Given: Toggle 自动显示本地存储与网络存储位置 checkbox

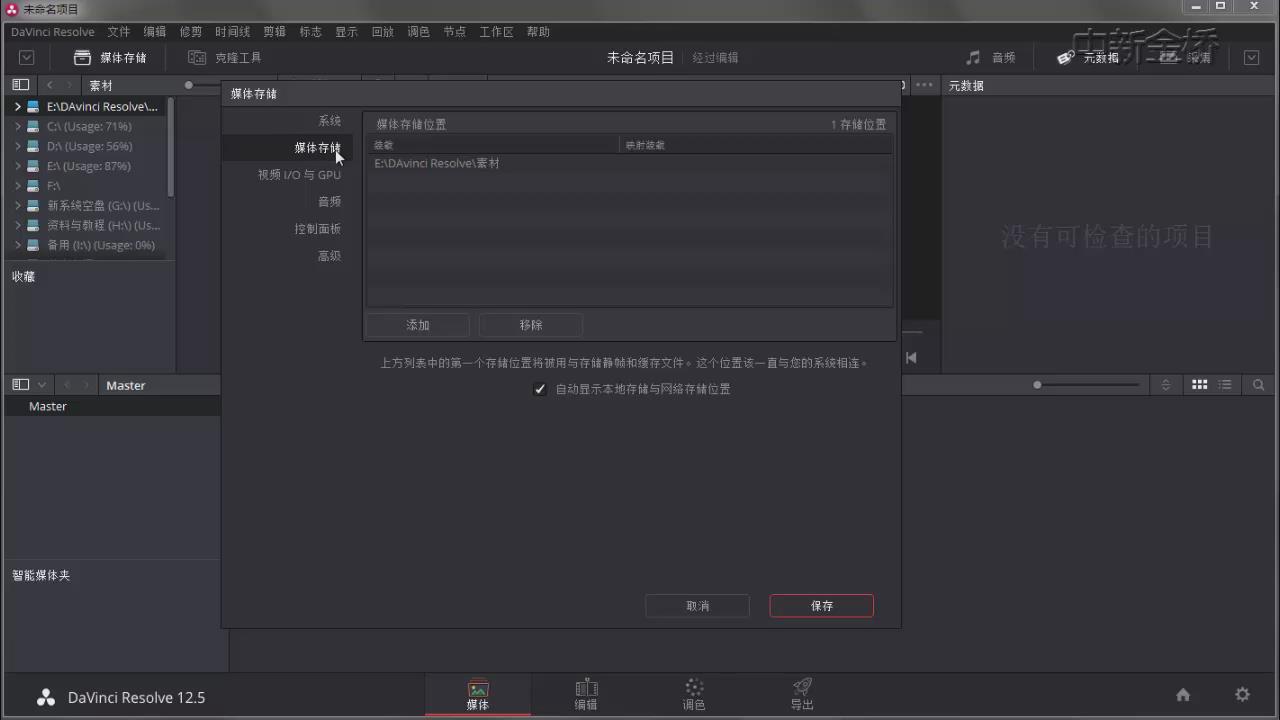Looking at the screenshot, I should pyautogui.click(x=540, y=389).
